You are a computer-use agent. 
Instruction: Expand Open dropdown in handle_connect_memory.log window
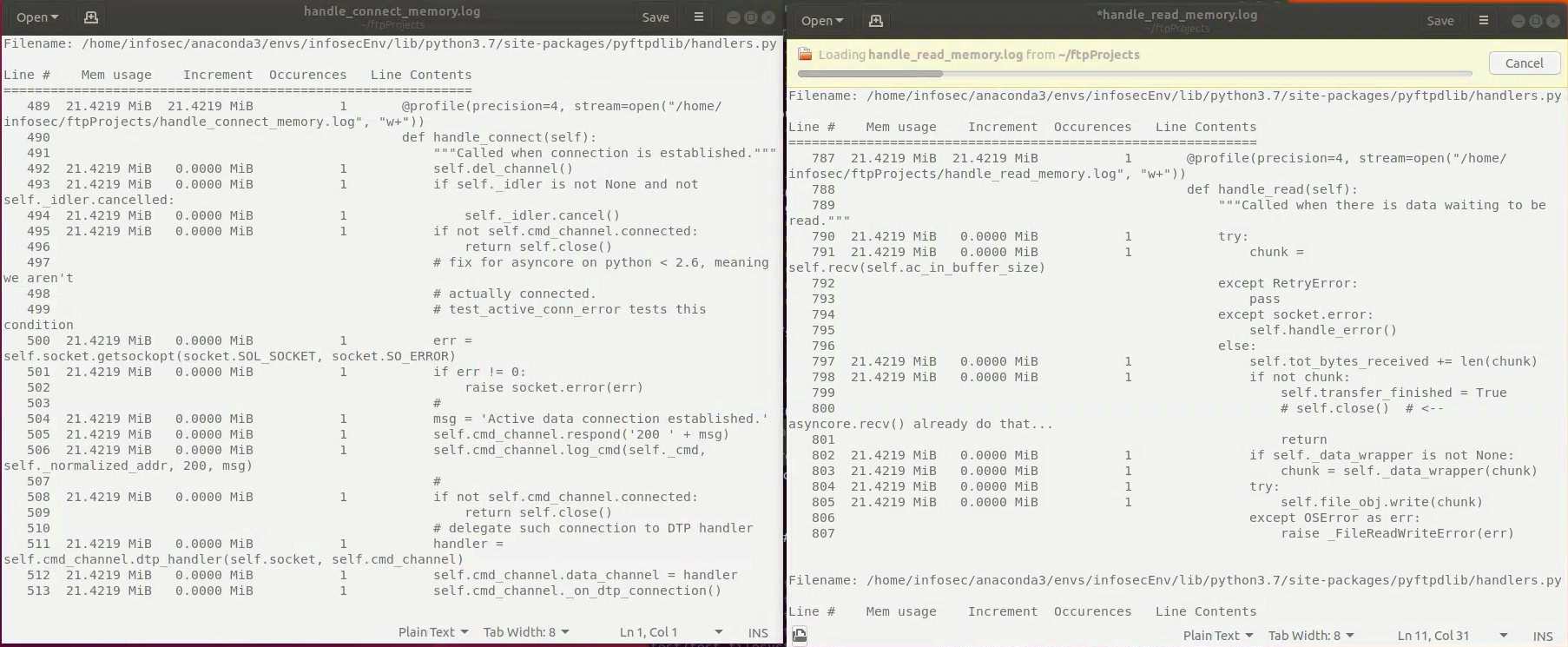[37, 17]
